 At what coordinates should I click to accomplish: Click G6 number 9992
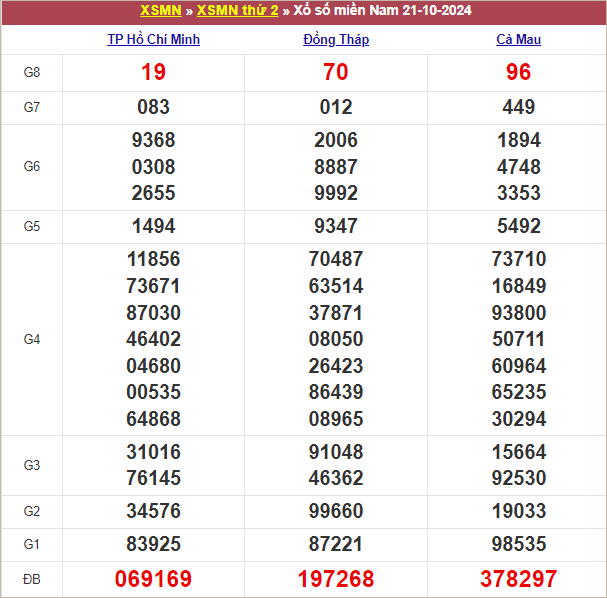(x=336, y=193)
